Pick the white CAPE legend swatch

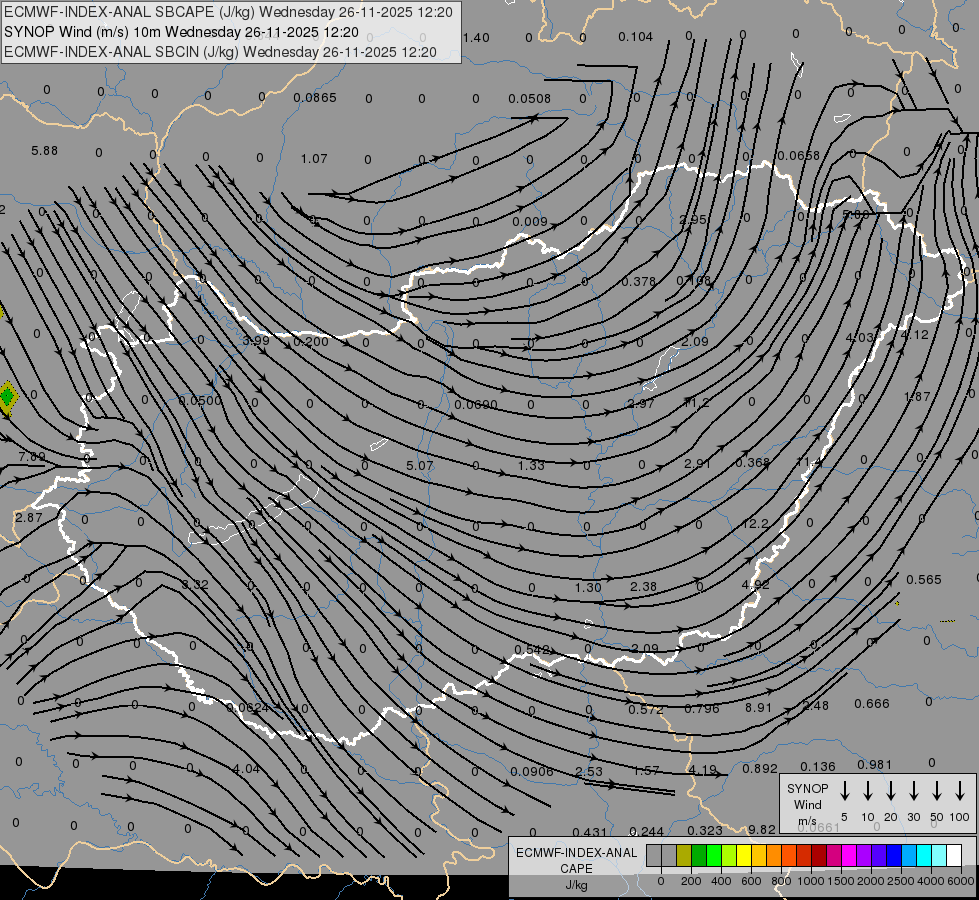coord(954,856)
